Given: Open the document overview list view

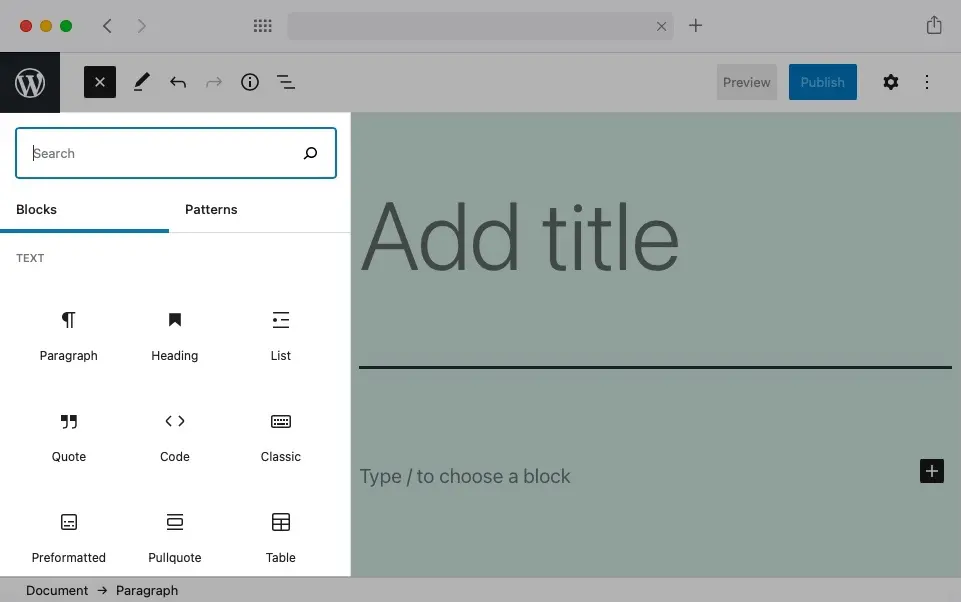Looking at the screenshot, I should [286, 82].
